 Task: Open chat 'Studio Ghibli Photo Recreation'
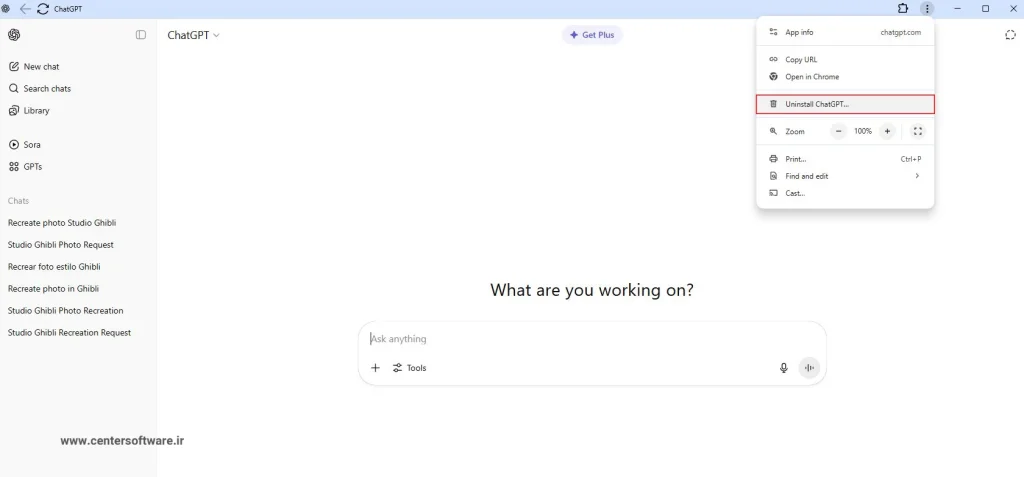65,310
